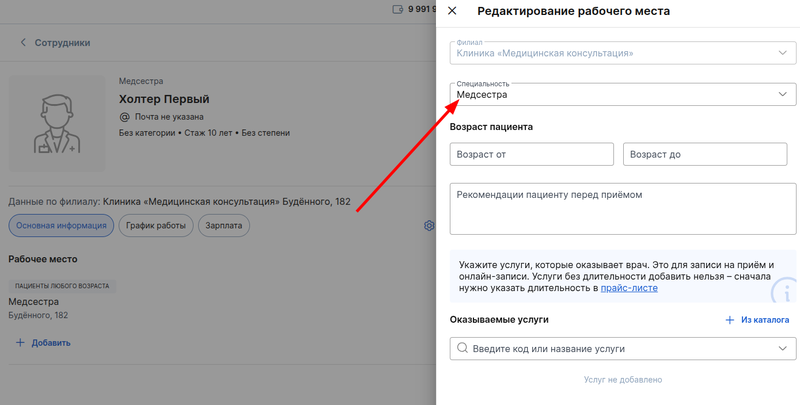Click the service code search field
Screen dimensions: 800x405
(623, 348)
